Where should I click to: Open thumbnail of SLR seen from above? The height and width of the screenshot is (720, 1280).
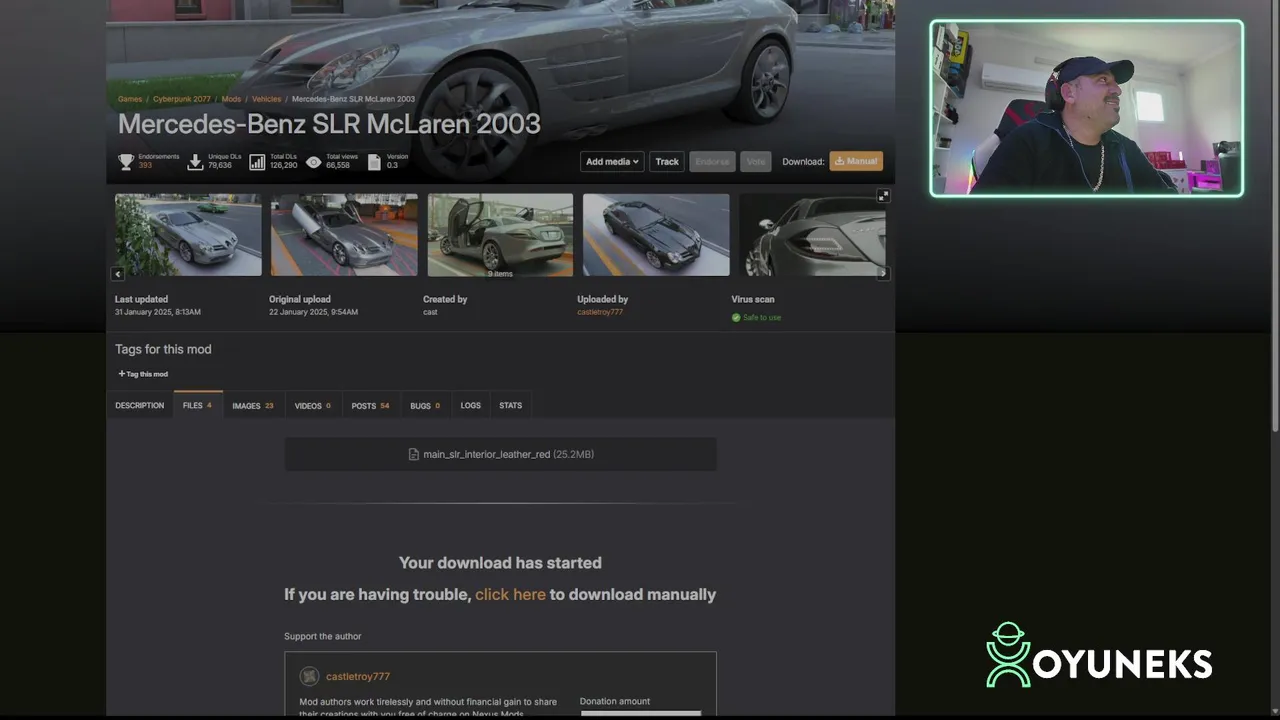656,235
